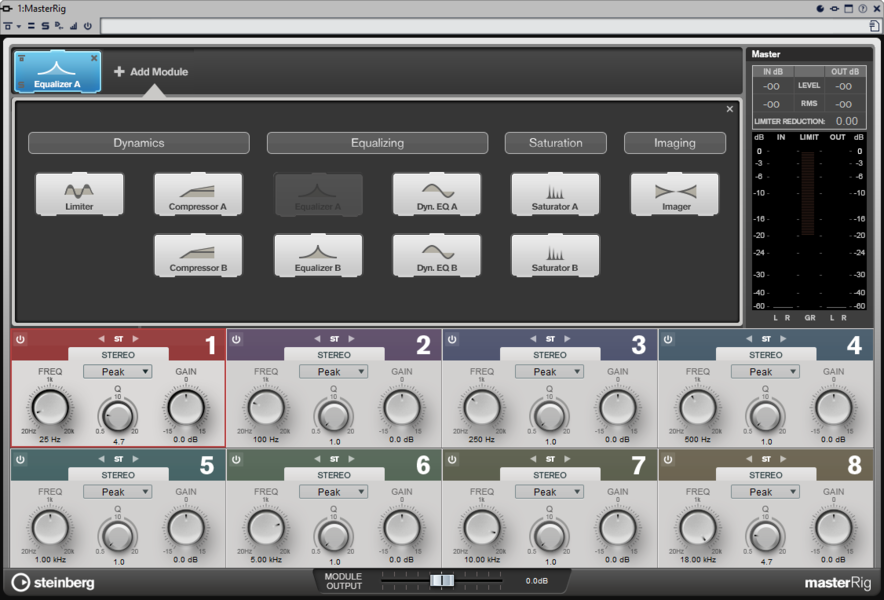Select the Equalizer A module slot
The height and width of the screenshot is (600, 884).
(58, 72)
